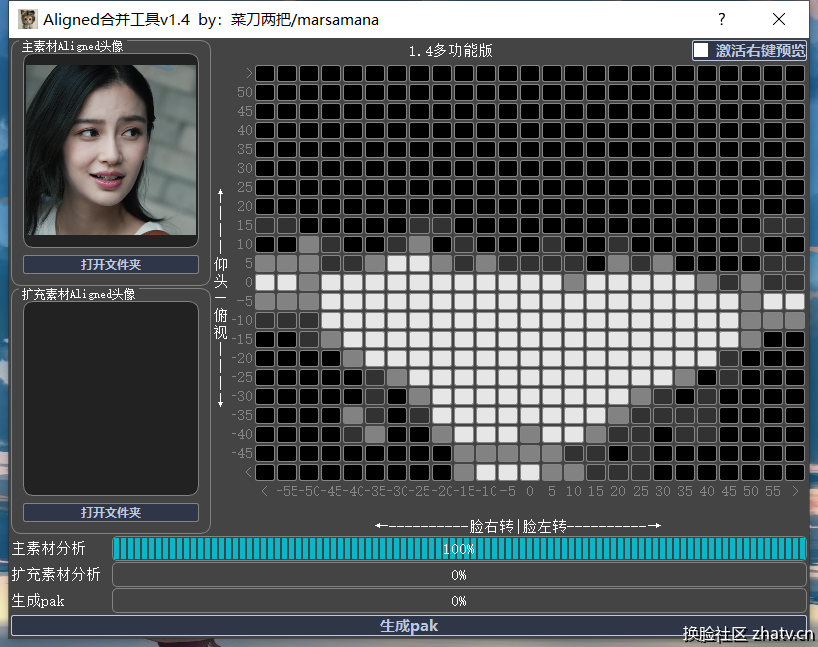This screenshot has height=647, width=818.
Task: Close the Aligned合并工具 window
Action: (779, 19)
